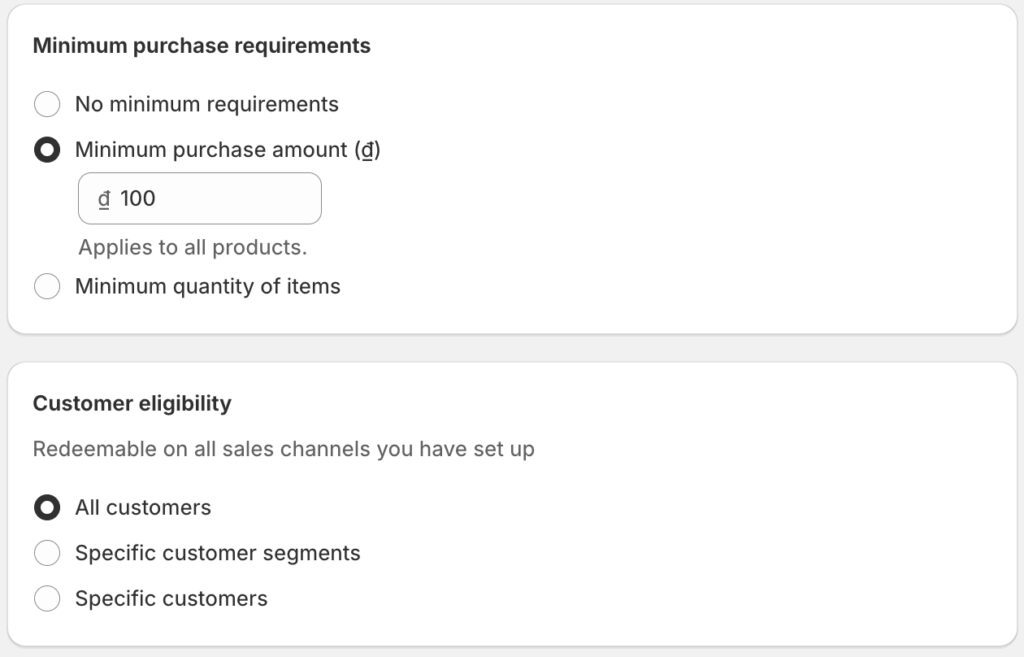
Task: Pick the Specific customers radio circle
Action: (47, 599)
